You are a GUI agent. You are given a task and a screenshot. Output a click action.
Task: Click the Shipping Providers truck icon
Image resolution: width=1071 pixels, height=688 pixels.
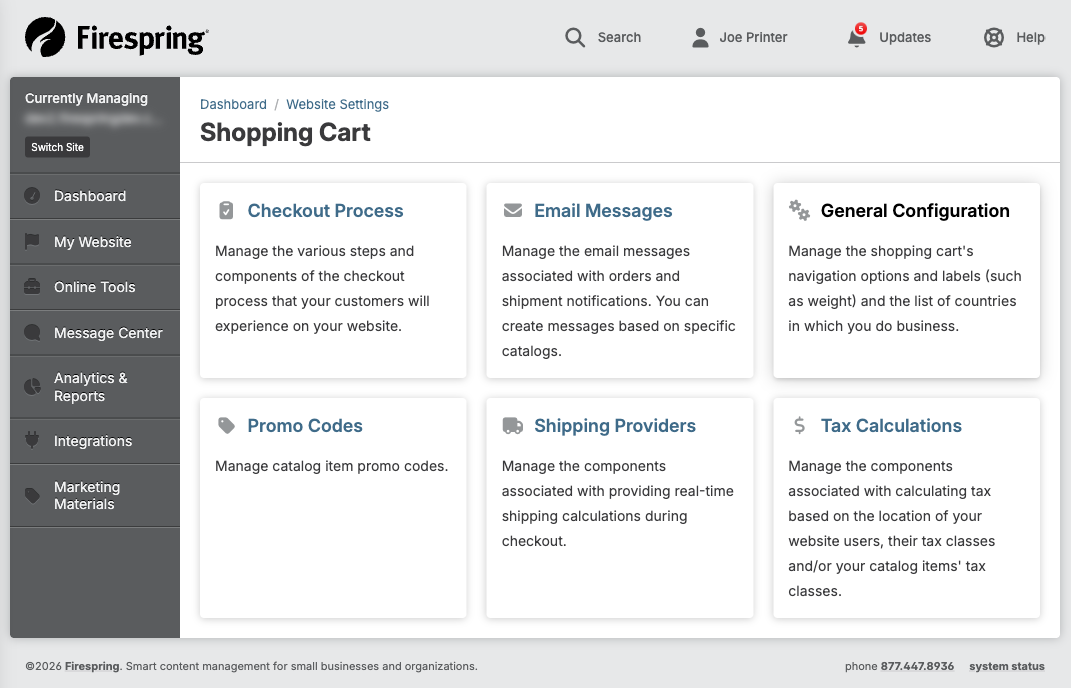(513, 426)
